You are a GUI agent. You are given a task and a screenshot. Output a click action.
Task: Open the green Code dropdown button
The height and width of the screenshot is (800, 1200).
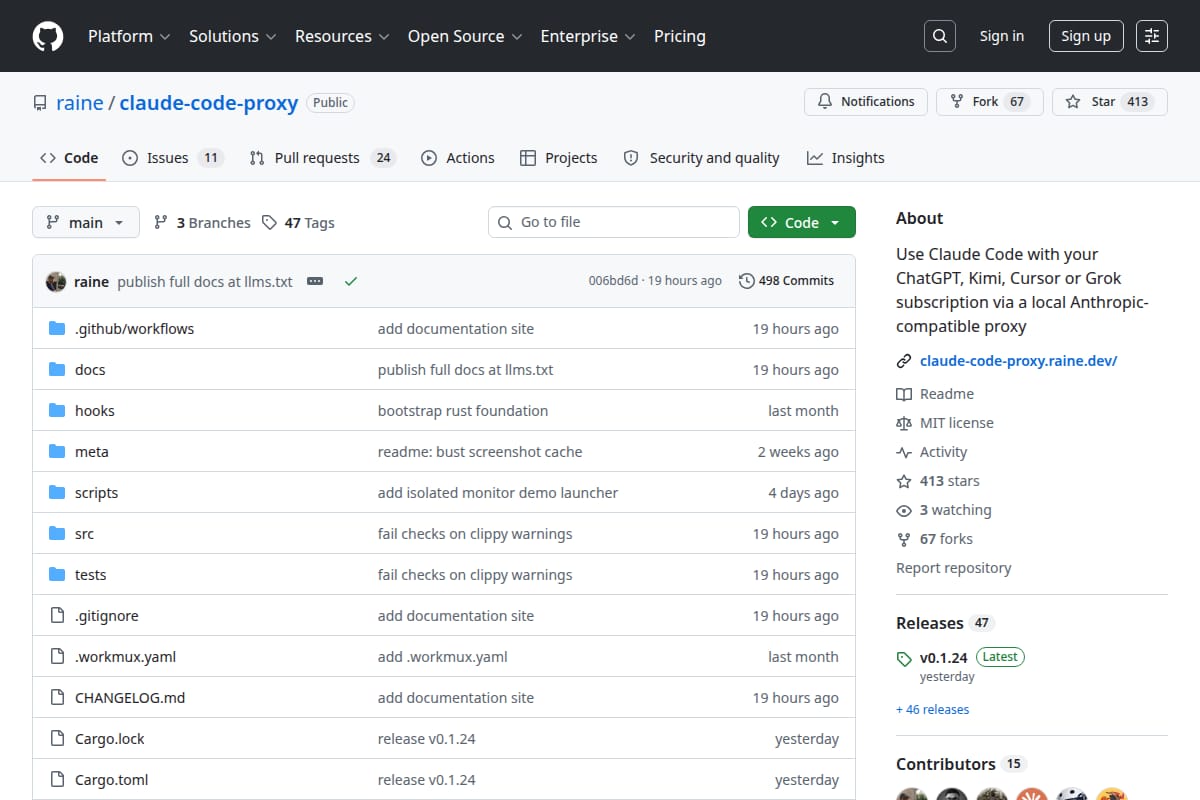point(802,222)
